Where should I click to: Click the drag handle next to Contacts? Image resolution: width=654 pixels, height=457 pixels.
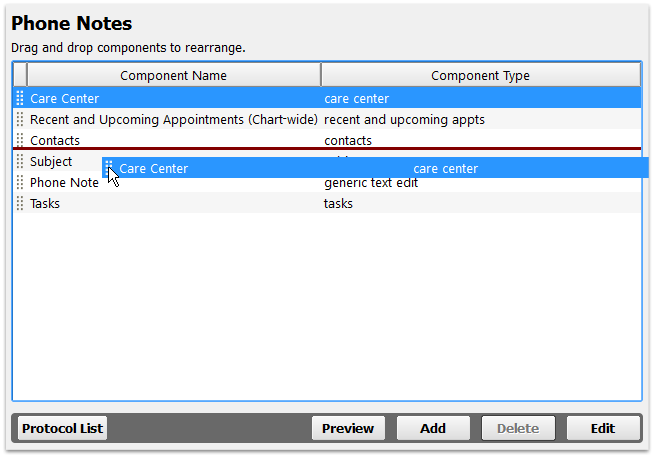coord(20,140)
